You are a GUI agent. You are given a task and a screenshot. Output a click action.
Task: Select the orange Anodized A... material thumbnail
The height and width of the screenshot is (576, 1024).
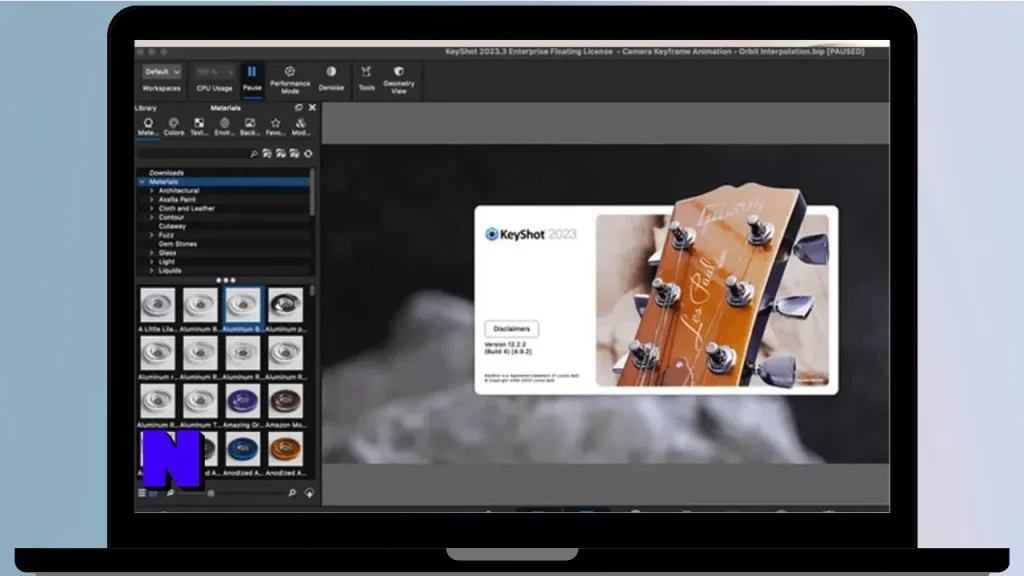[285, 449]
